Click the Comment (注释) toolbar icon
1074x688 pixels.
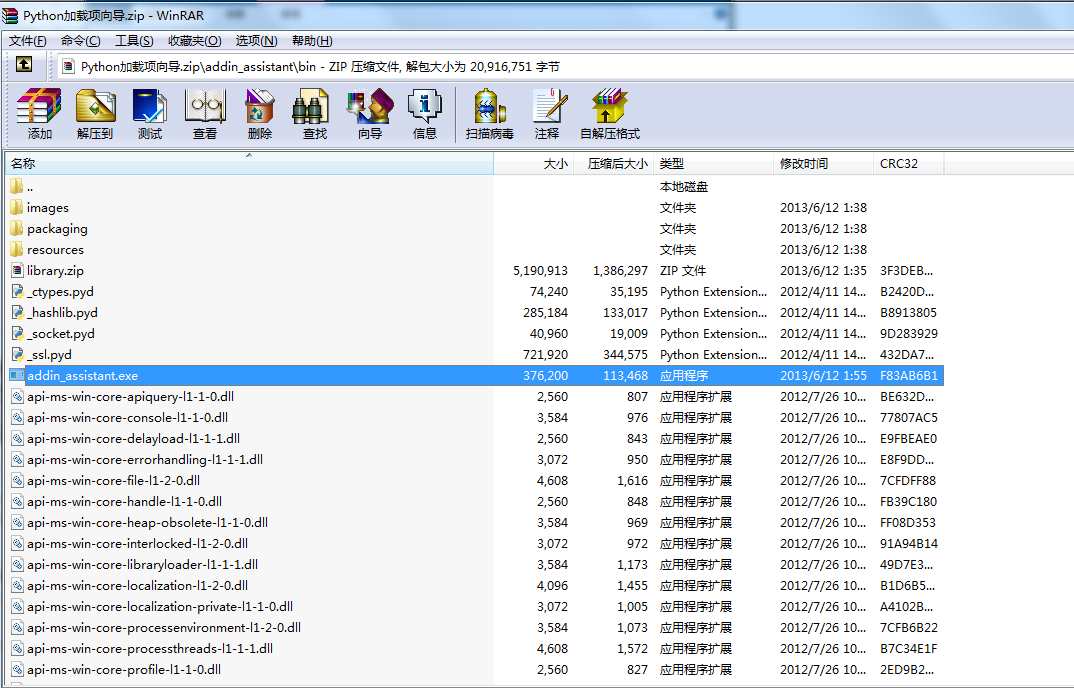click(547, 114)
